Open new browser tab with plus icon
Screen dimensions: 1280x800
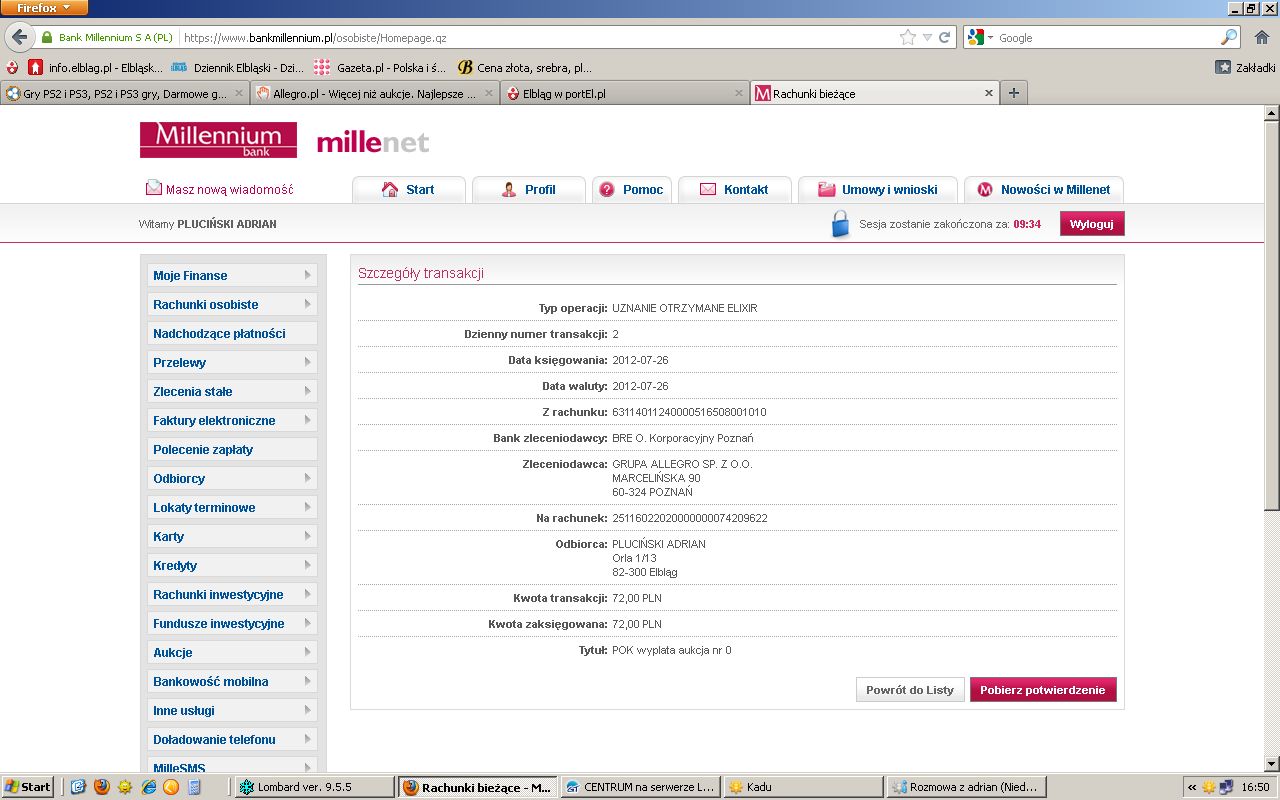[1013, 93]
